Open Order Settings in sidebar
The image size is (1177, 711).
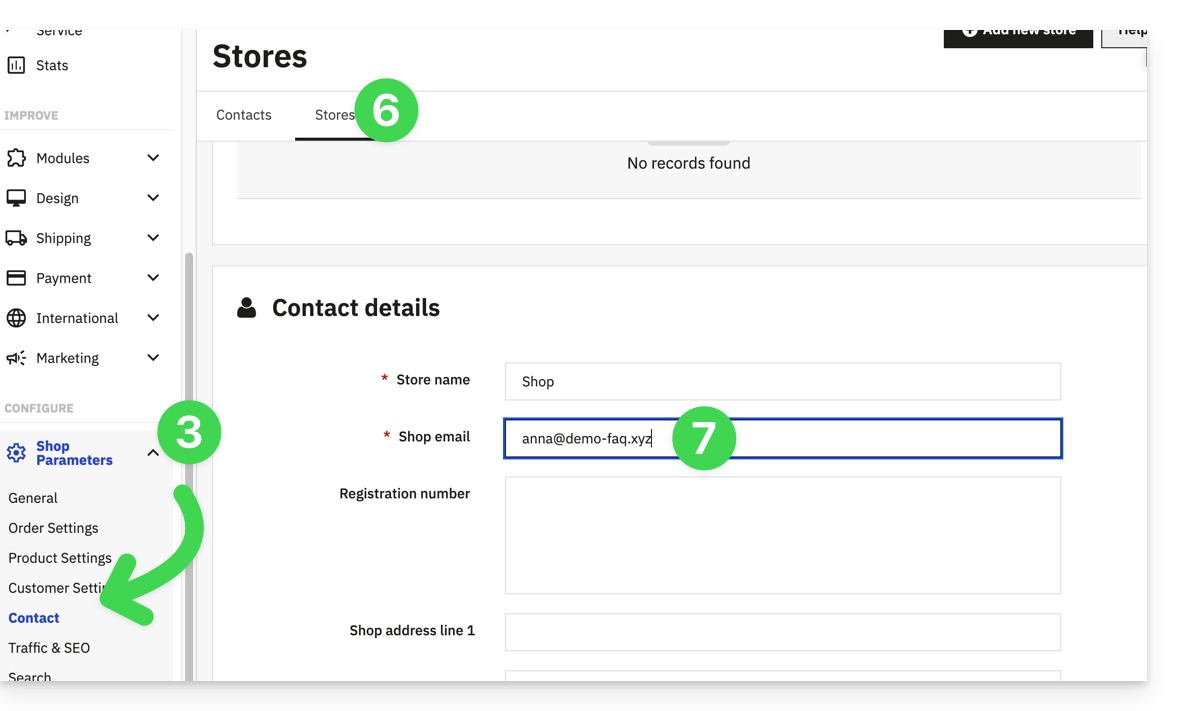tap(53, 528)
